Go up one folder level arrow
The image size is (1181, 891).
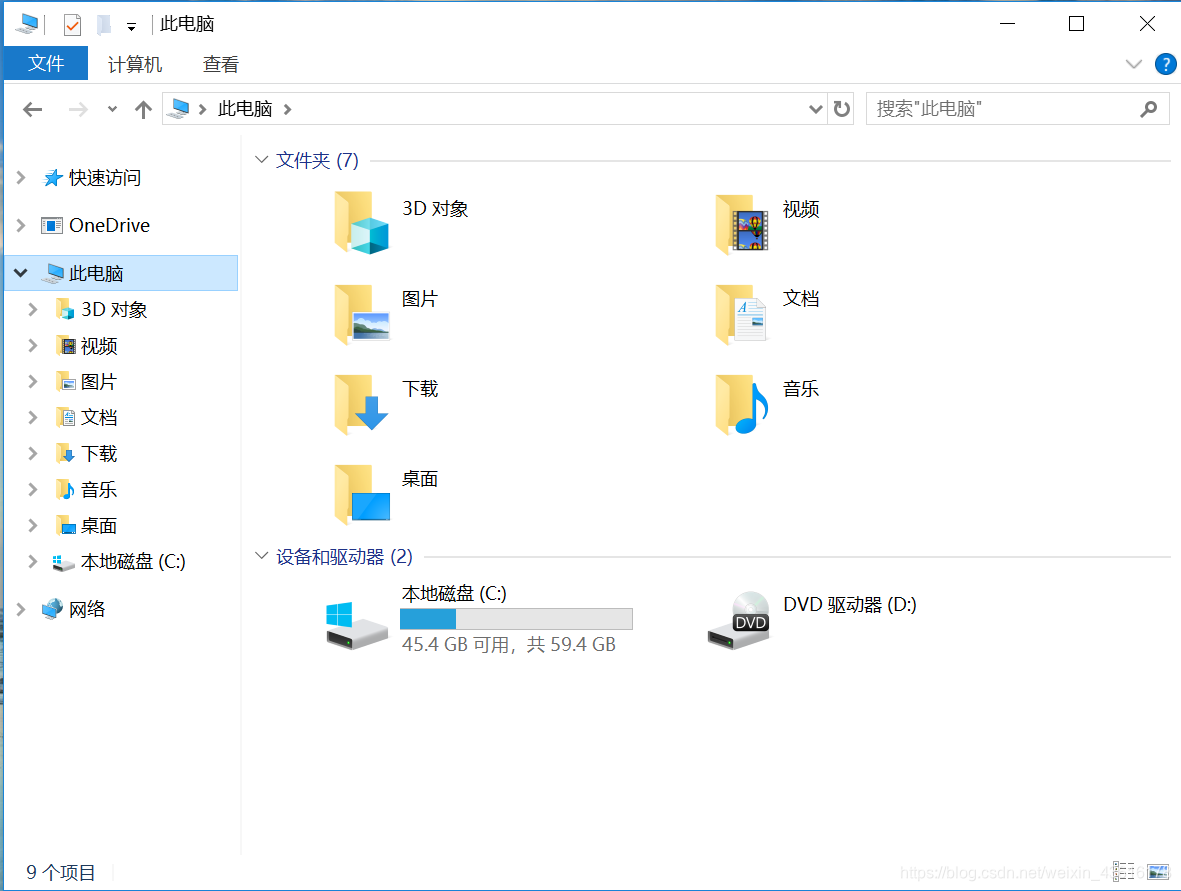click(x=143, y=110)
